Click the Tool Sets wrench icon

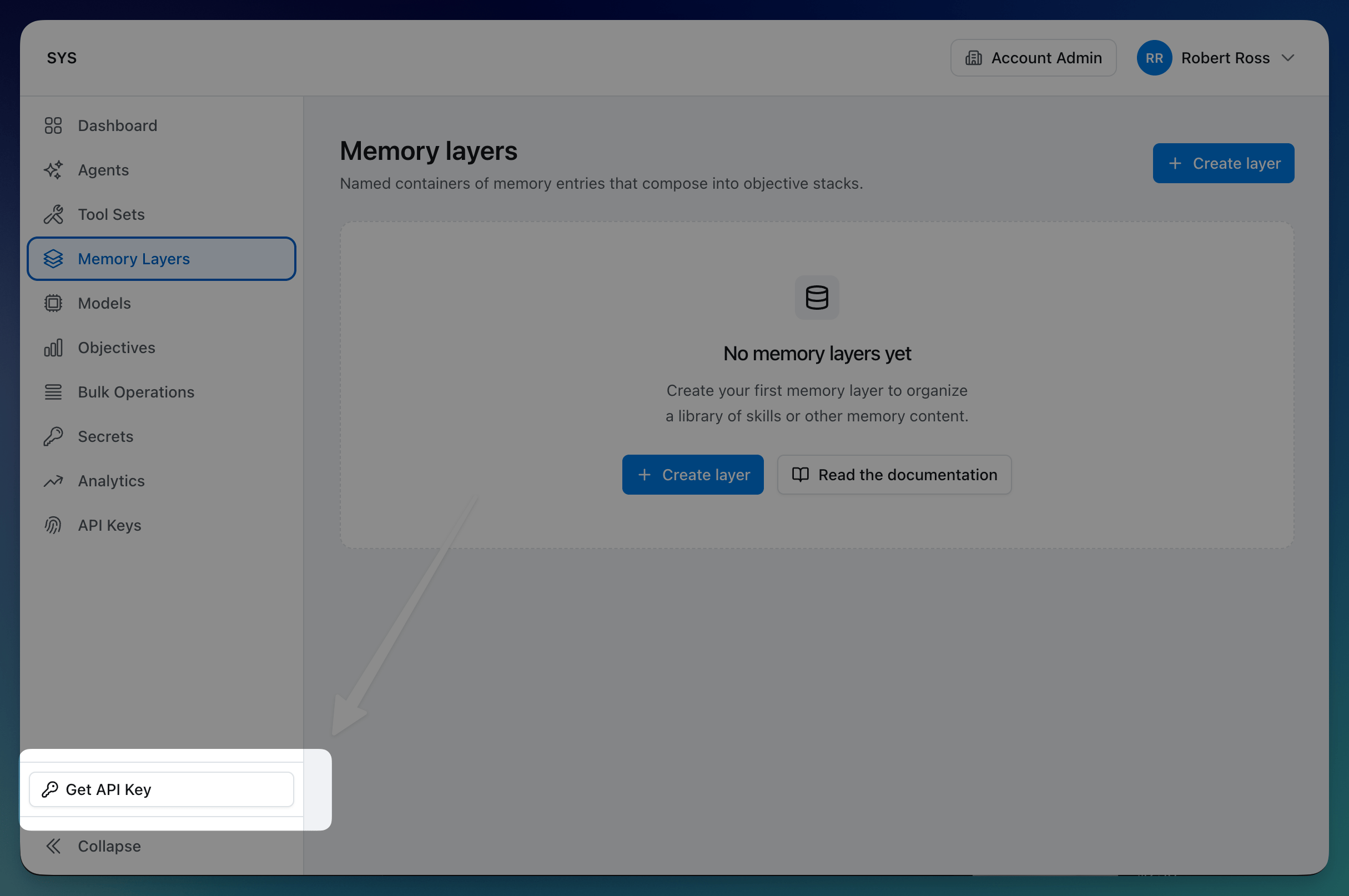pyautogui.click(x=53, y=214)
